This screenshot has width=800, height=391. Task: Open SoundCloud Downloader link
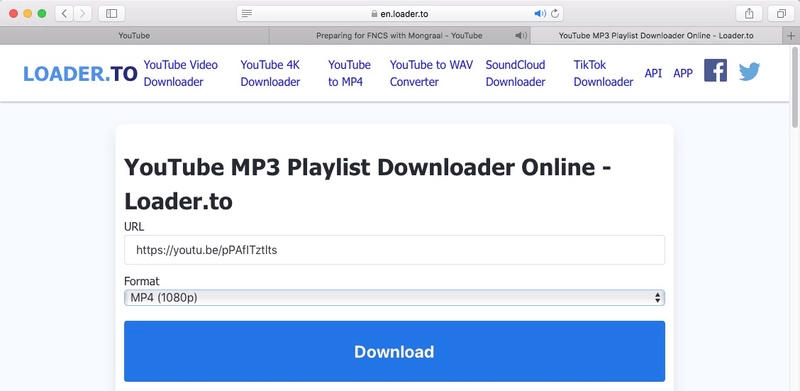(515, 73)
